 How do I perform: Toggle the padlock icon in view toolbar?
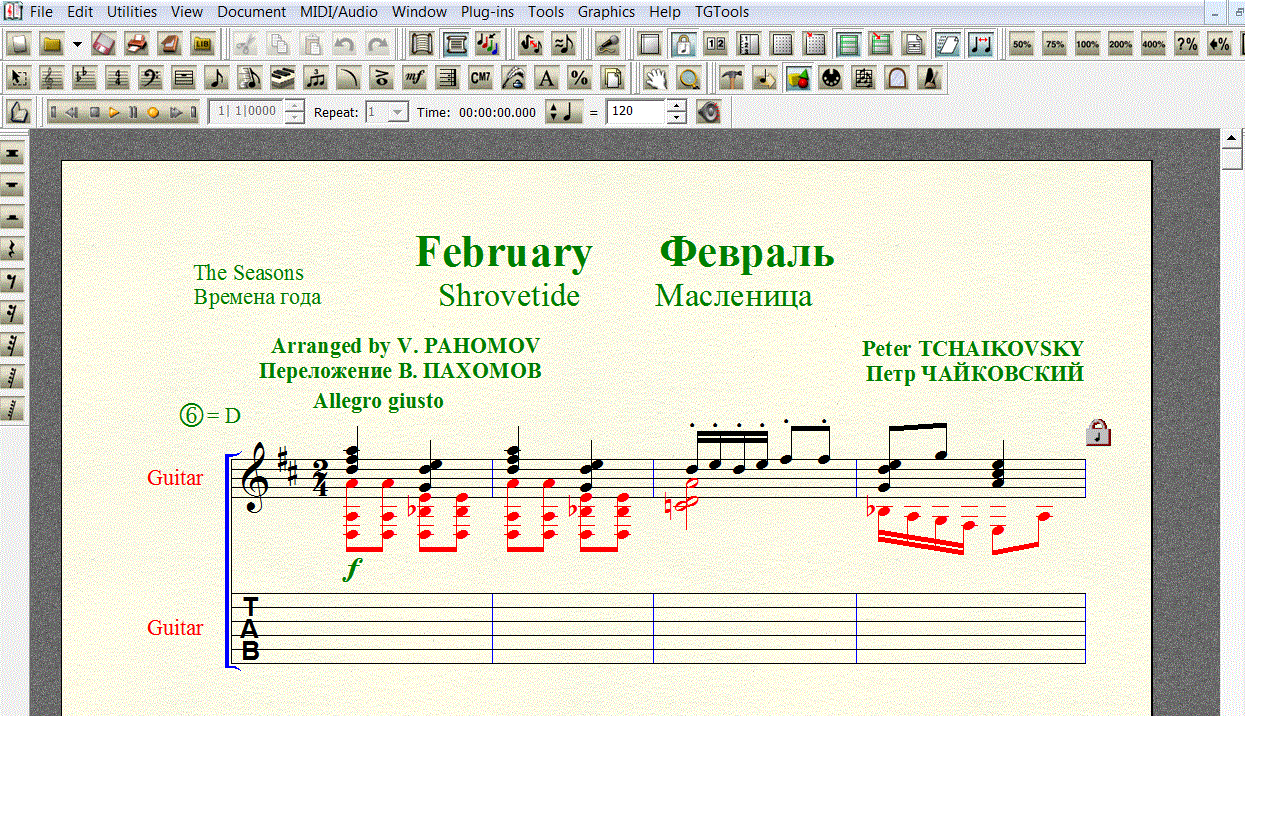[683, 44]
